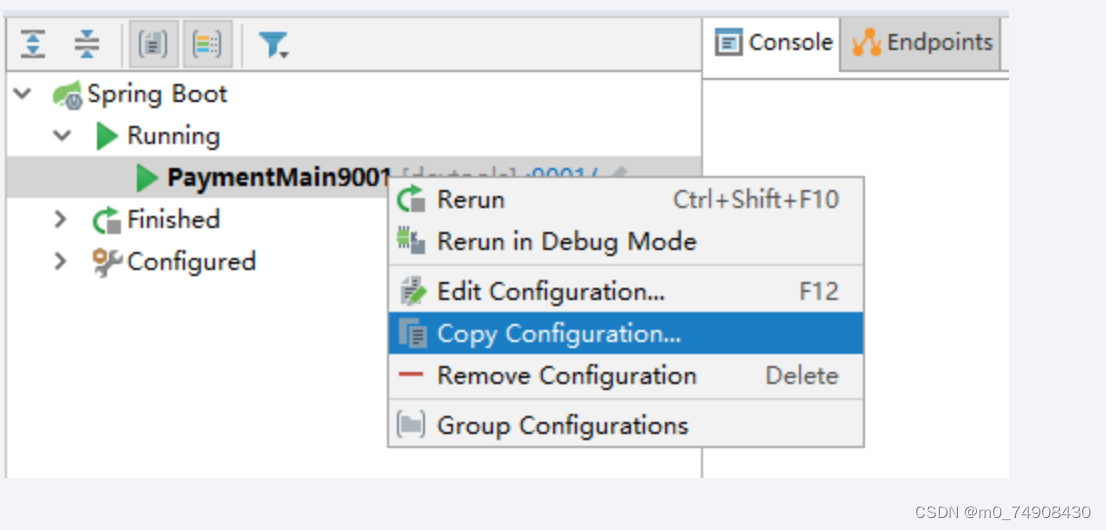Click the Rerun menu icon
This screenshot has width=1106, height=530.
[x=411, y=200]
